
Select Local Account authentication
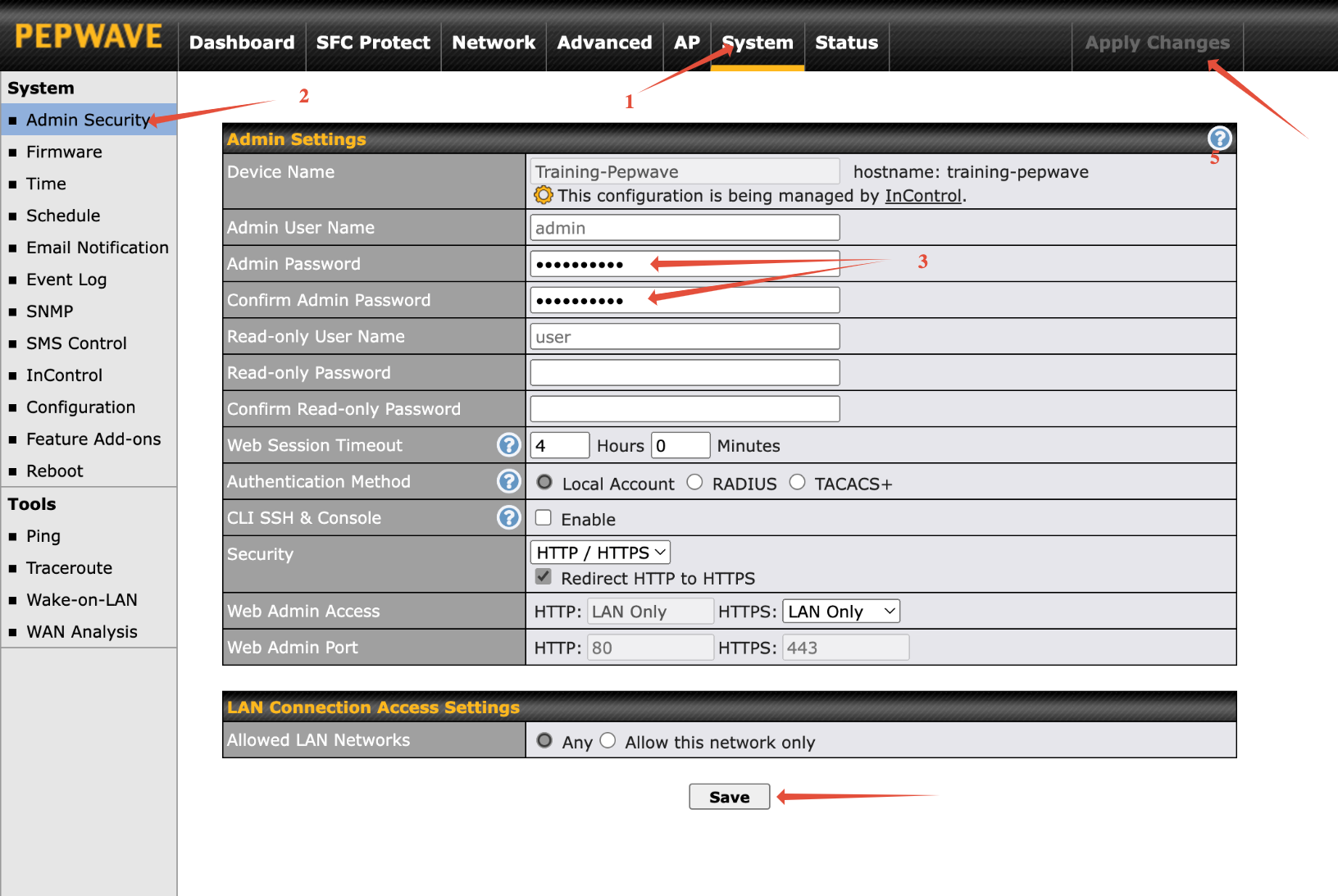click(544, 482)
